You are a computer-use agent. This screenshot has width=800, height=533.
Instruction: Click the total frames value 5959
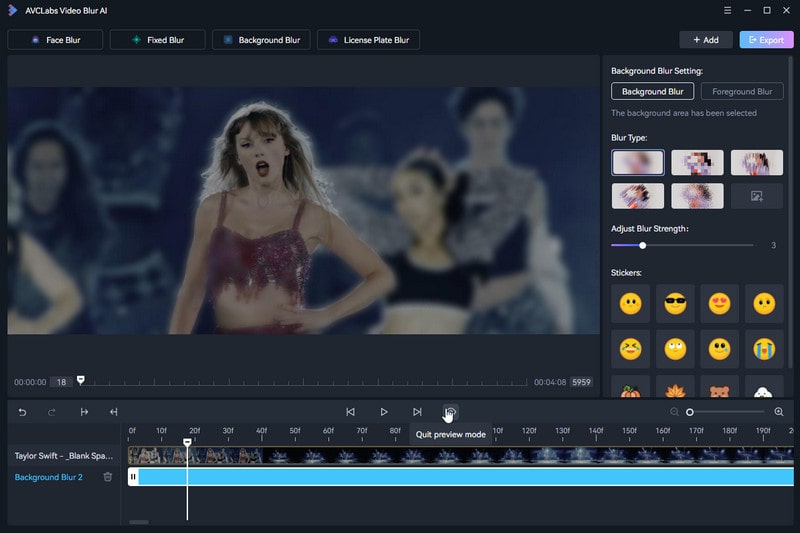pos(581,382)
